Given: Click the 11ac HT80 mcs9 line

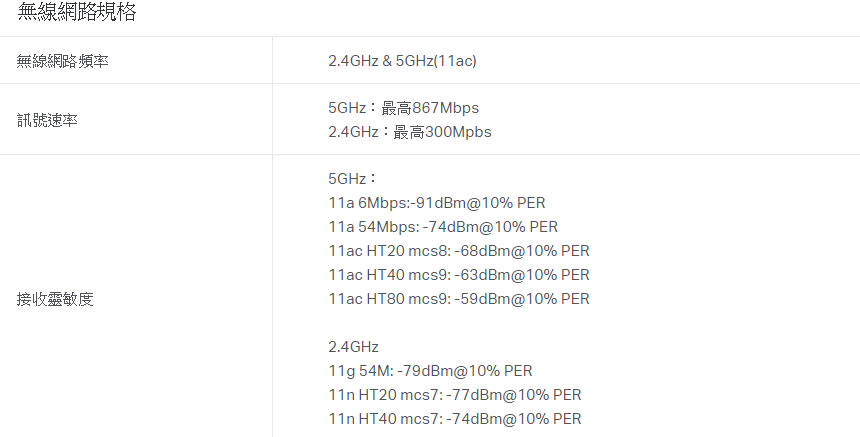Looking at the screenshot, I should 459,299.
